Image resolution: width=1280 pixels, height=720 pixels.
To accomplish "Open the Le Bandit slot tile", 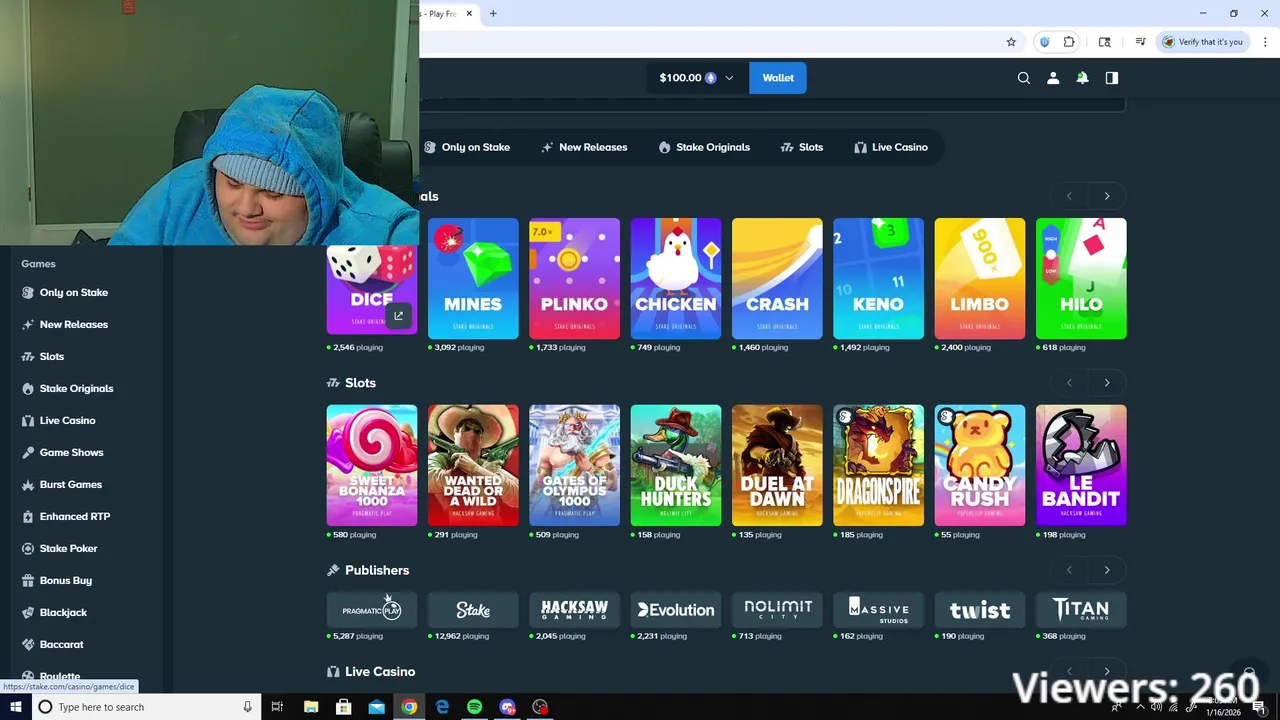I will coord(1081,465).
